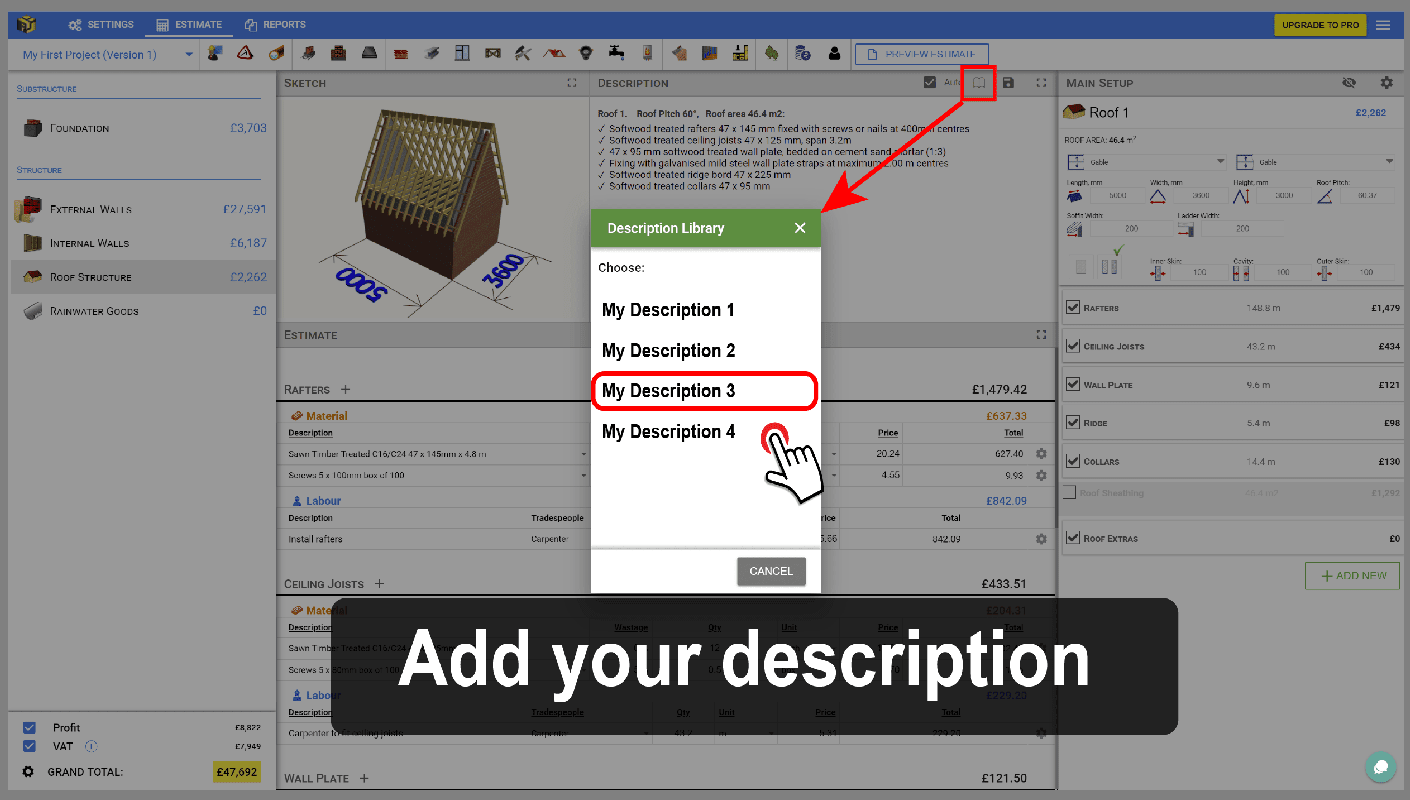Expand the Estimate panel to fullscreen
The width and height of the screenshot is (1410, 800).
pos(1041,335)
